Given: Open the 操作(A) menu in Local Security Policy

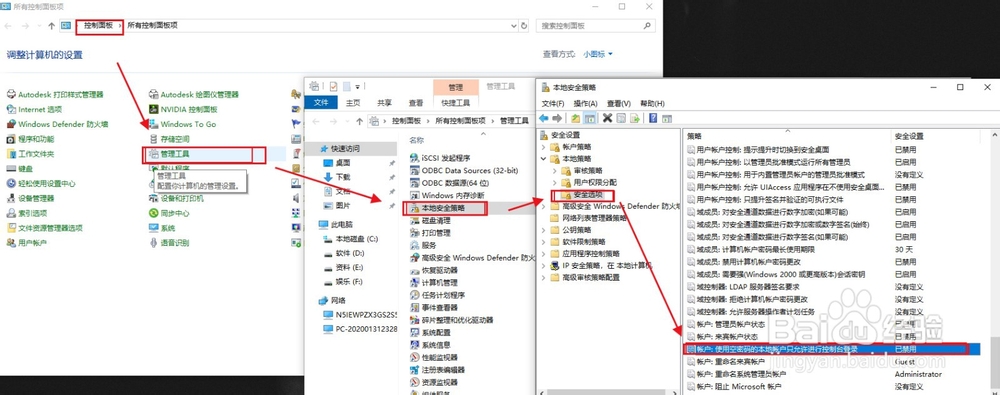Looking at the screenshot, I should pos(585,103).
